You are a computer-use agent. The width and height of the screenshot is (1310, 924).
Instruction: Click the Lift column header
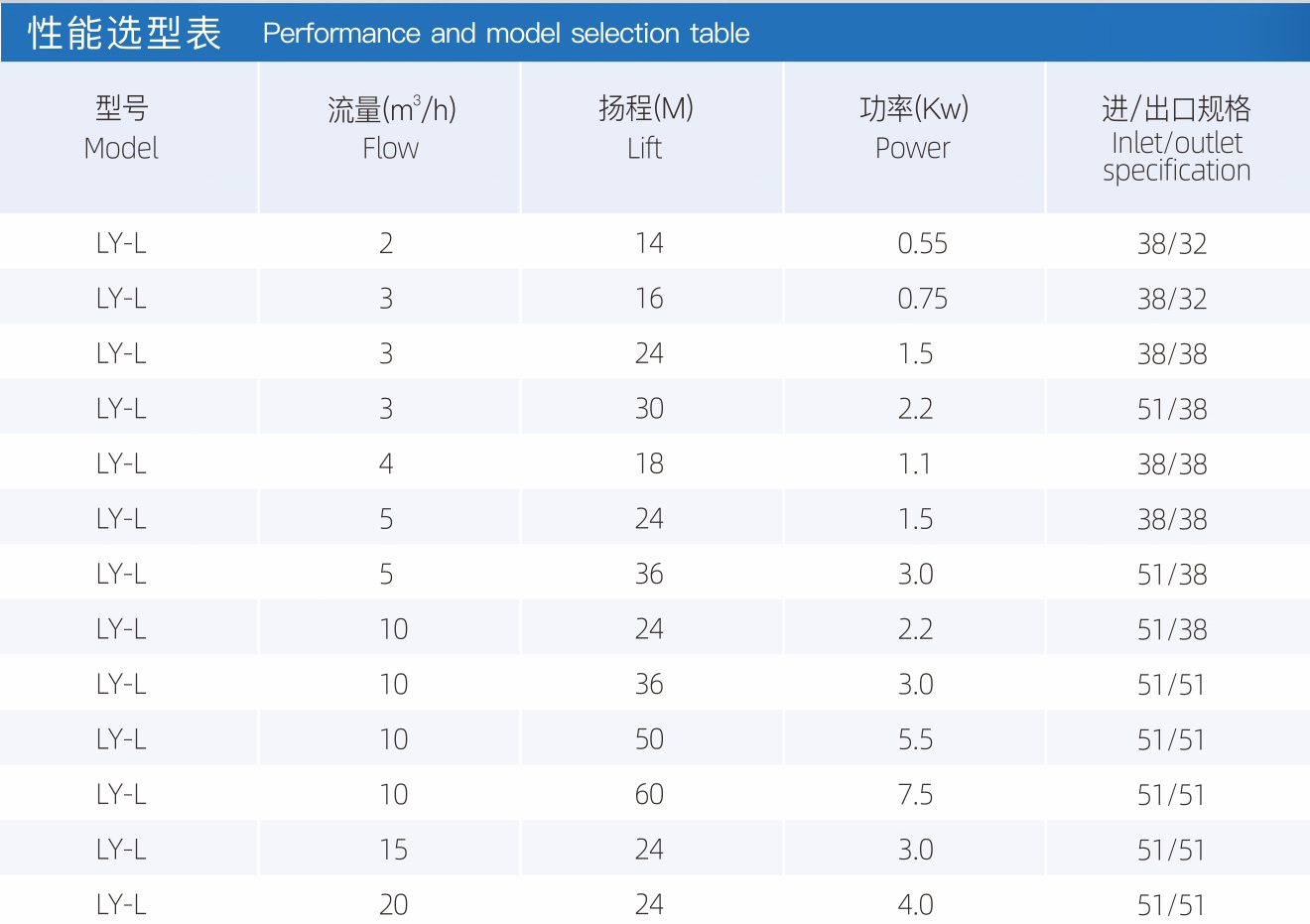(645, 128)
